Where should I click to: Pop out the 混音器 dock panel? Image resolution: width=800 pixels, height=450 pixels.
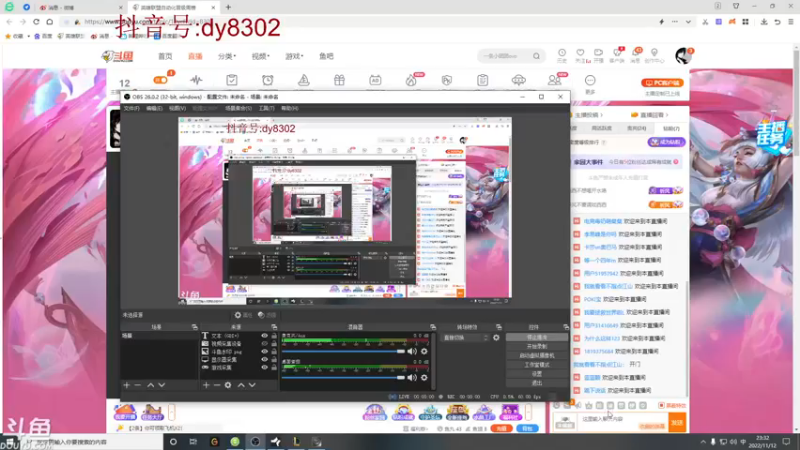point(433,327)
